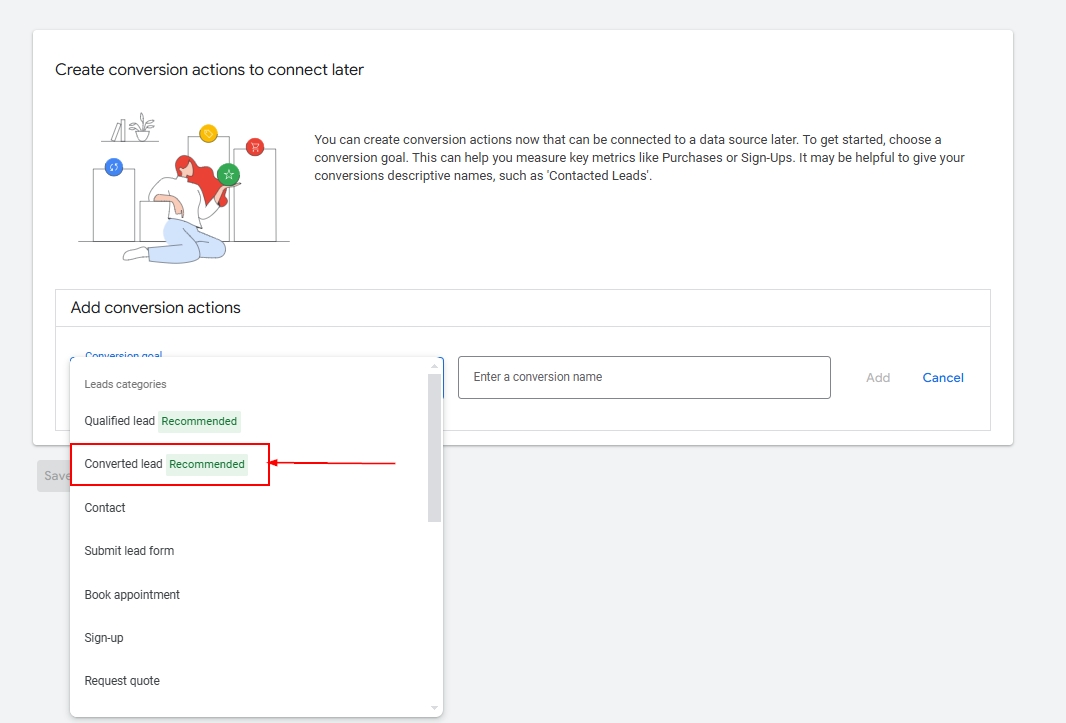
Task: Click the Enter a conversion name field
Action: (644, 378)
